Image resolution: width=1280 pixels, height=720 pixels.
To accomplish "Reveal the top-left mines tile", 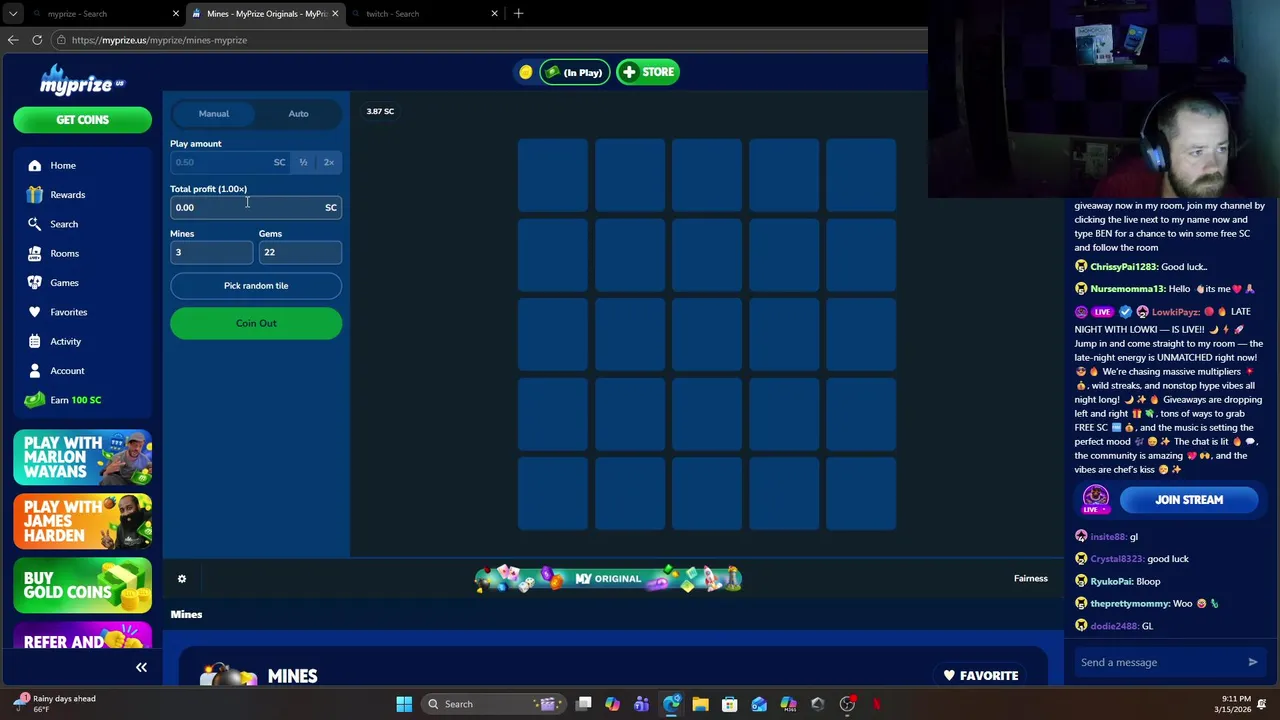I will click(553, 175).
